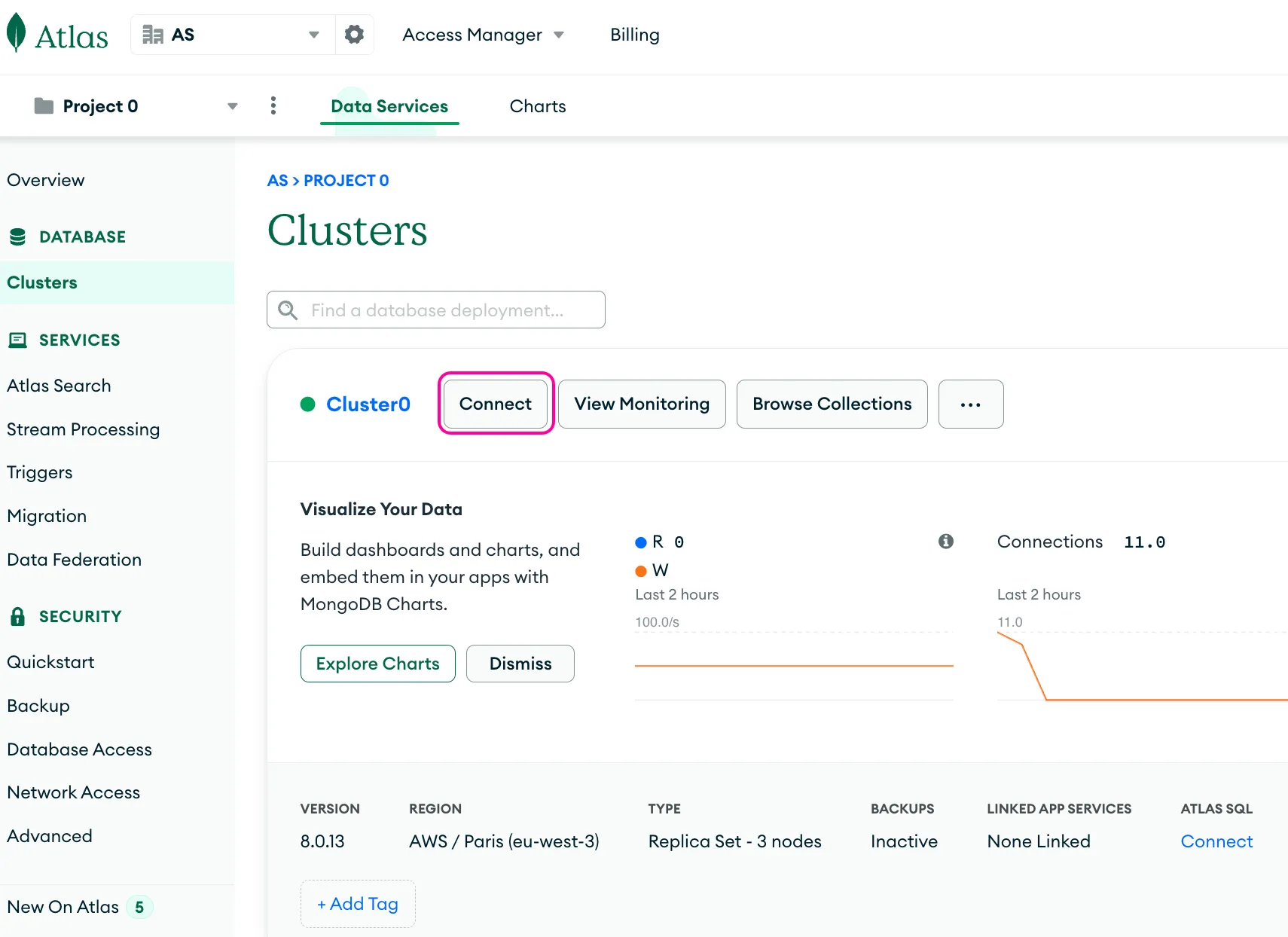Click Cluster0 green status dot
This screenshot has height=937, width=1288.
tap(307, 404)
